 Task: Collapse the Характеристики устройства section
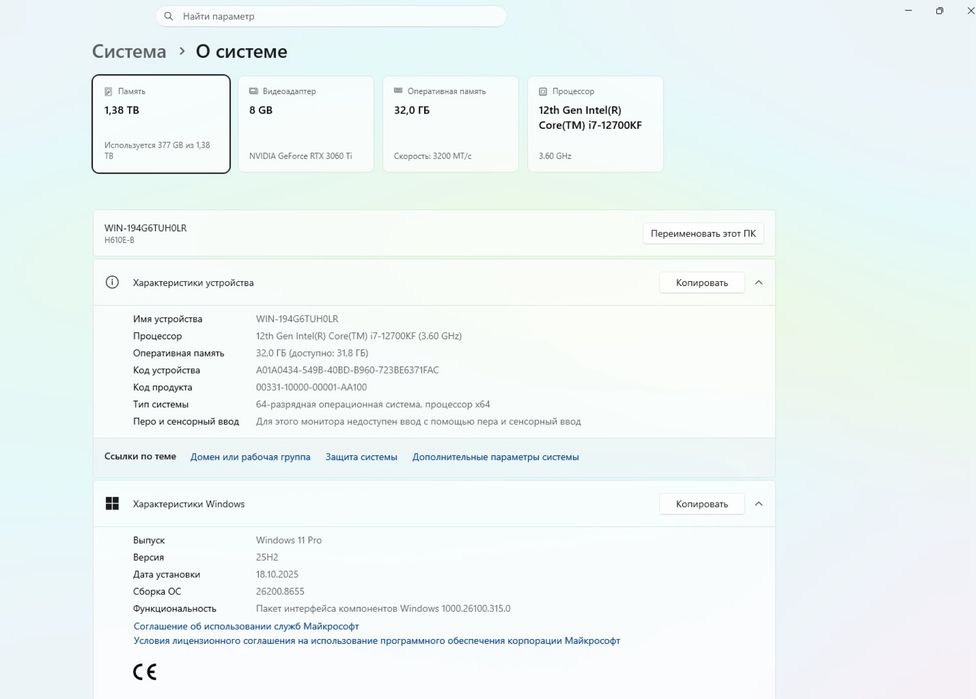(759, 283)
